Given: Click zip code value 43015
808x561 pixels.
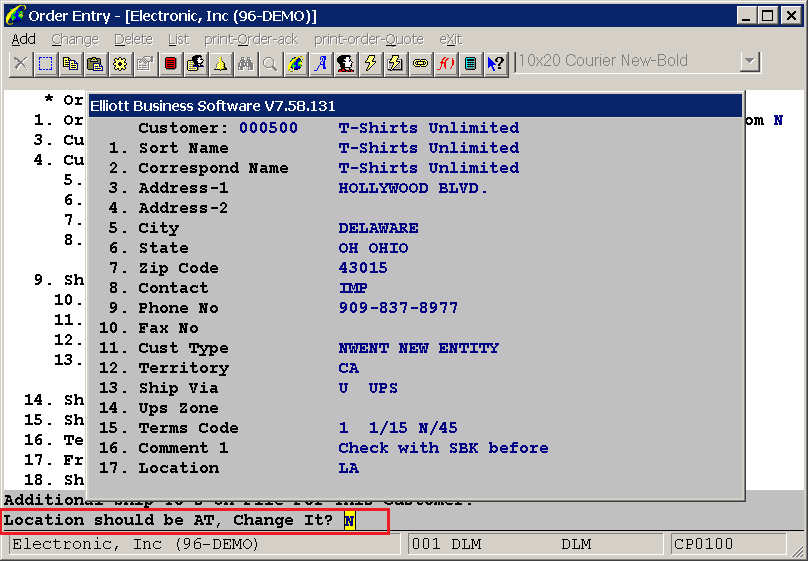Looking at the screenshot, I should click(363, 268).
